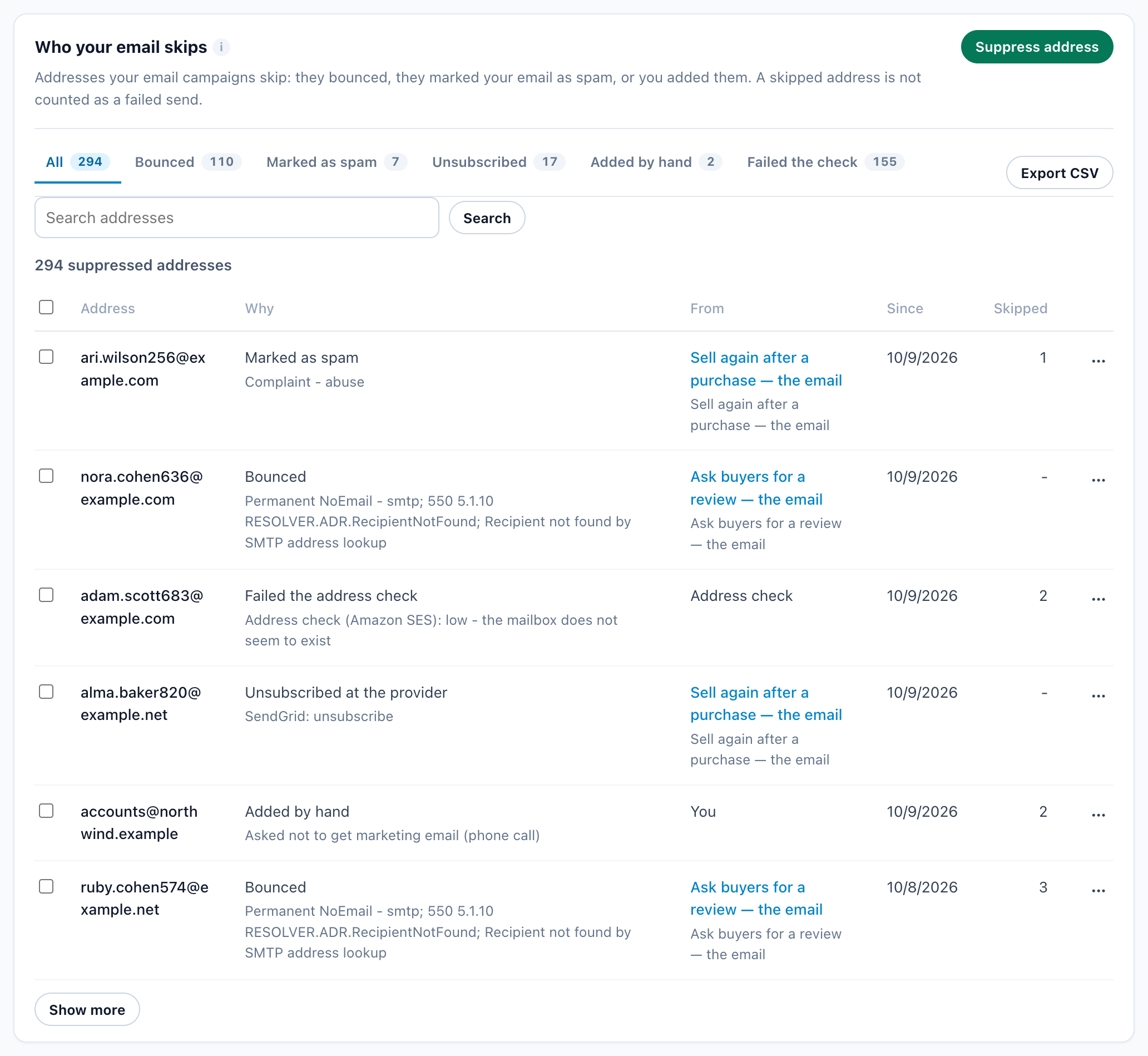Tick the accounts@northwind.example checkbox
Screen dimensions: 1148x1056
pos(46,811)
